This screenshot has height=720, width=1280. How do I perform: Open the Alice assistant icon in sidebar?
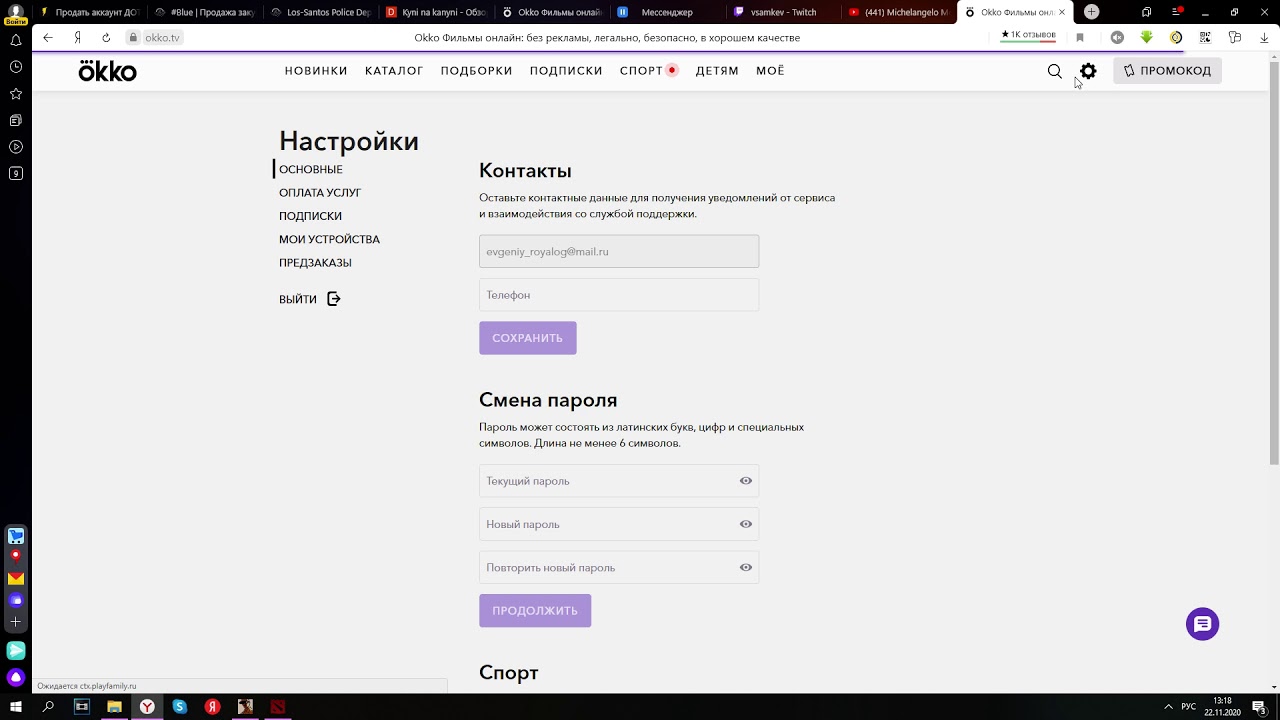15,677
